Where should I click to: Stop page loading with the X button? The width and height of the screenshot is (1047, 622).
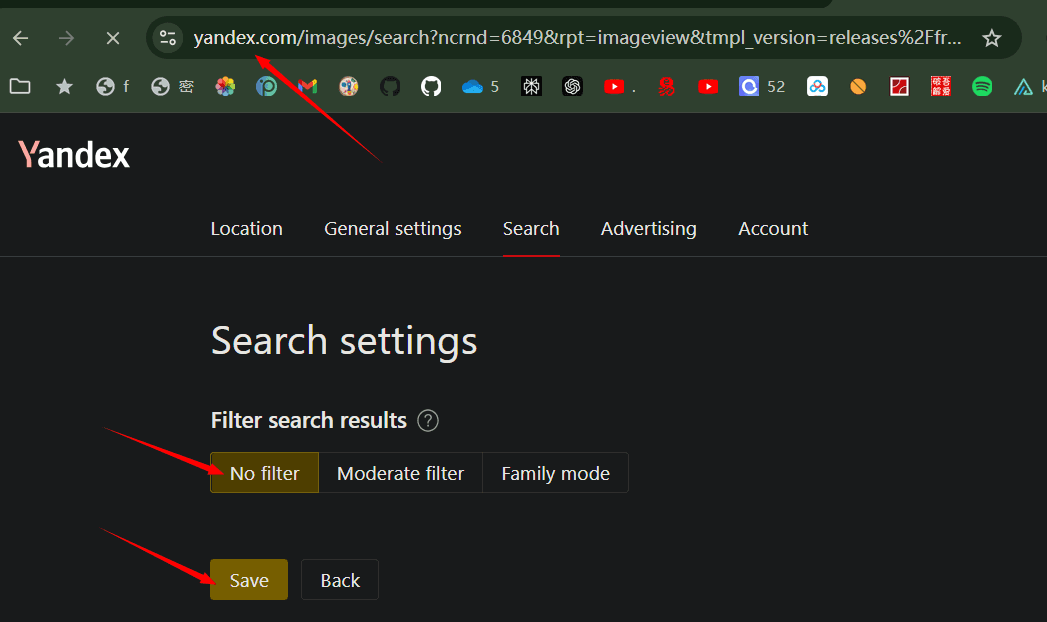click(113, 38)
